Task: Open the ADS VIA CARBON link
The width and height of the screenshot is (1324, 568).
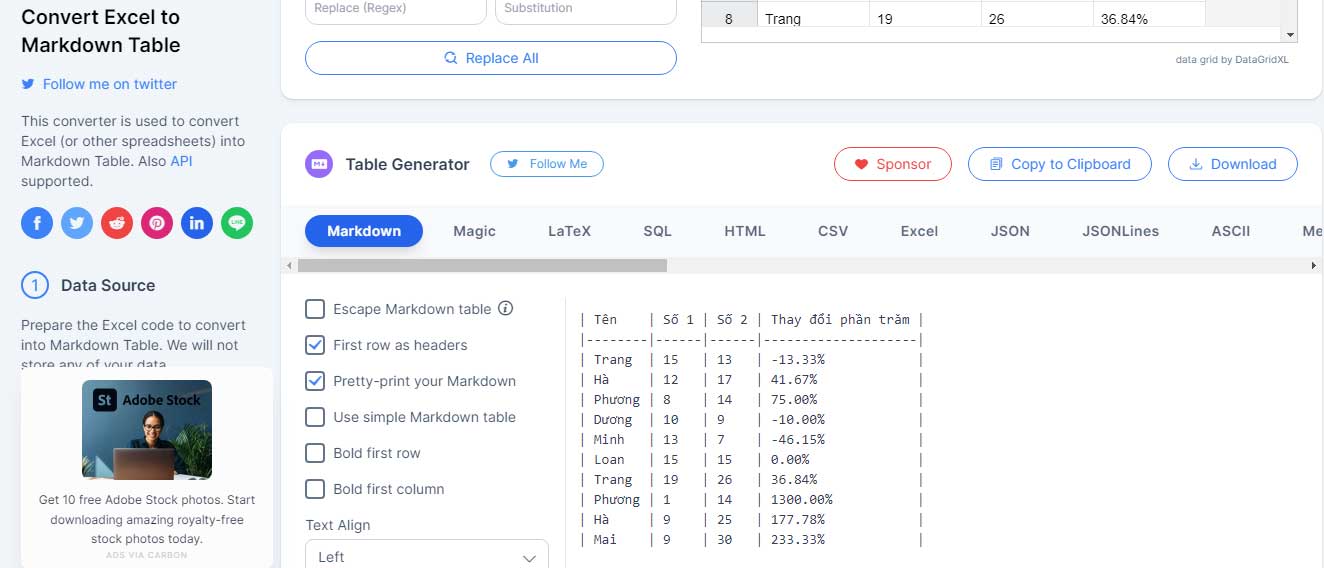Action: click(x=147, y=555)
